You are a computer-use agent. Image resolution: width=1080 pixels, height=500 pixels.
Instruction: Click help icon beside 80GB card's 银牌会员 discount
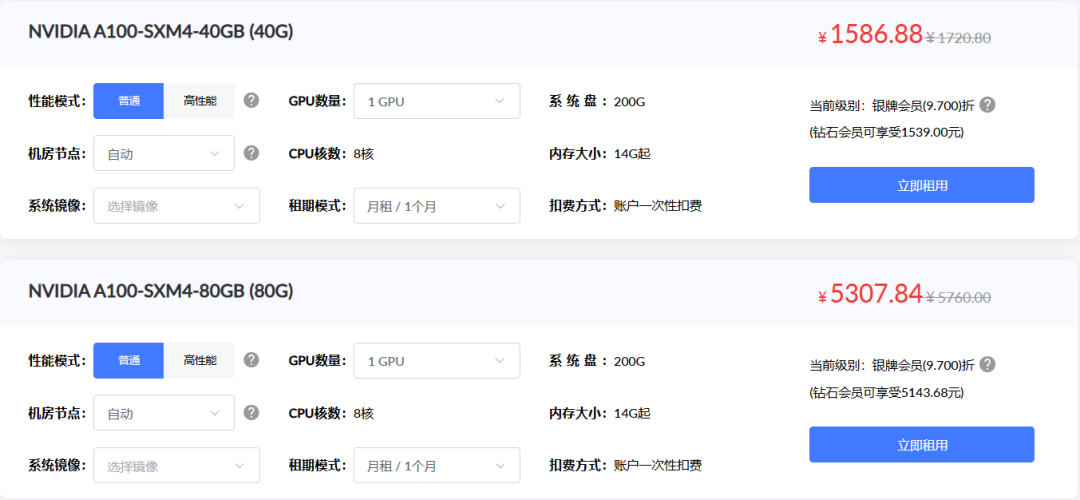[x=988, y=364]
